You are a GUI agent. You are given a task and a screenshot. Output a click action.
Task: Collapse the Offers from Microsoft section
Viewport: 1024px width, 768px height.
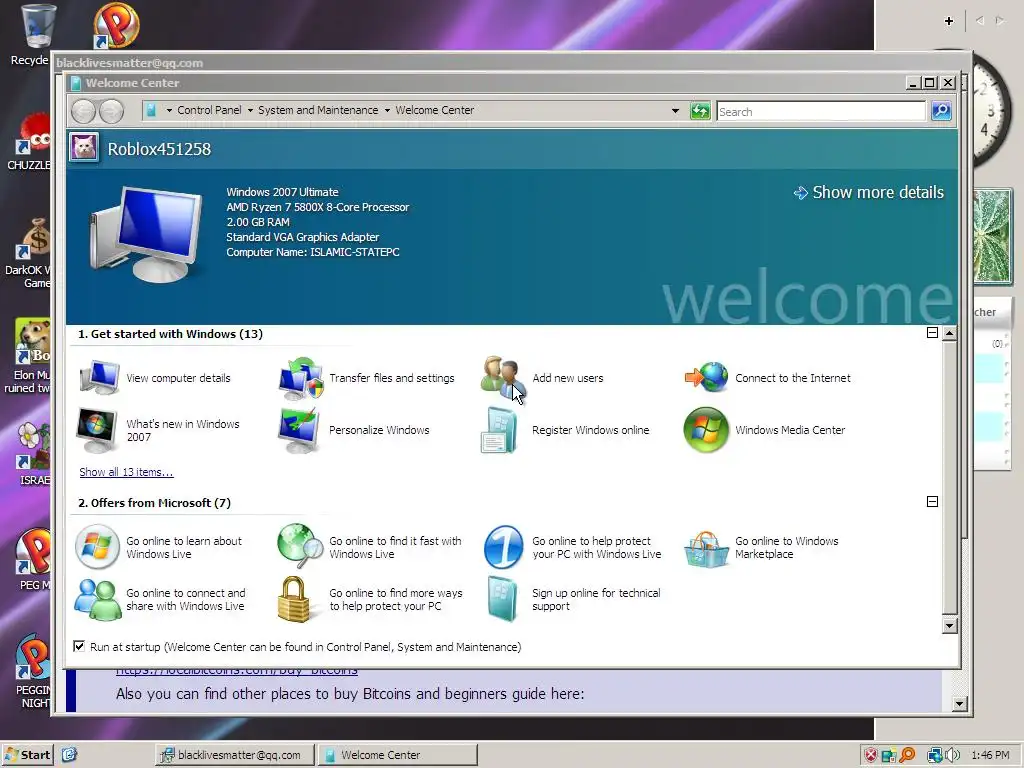[933, 502]
